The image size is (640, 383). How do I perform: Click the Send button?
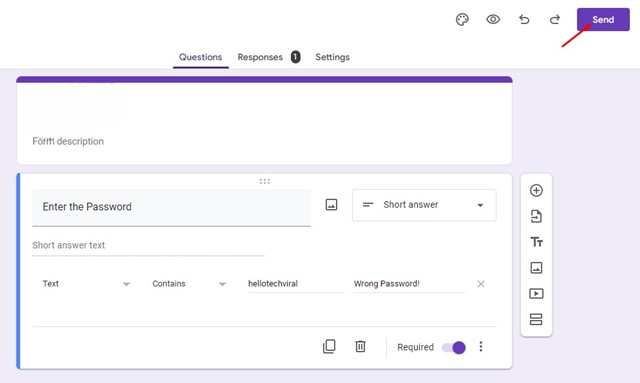(603, 19)
